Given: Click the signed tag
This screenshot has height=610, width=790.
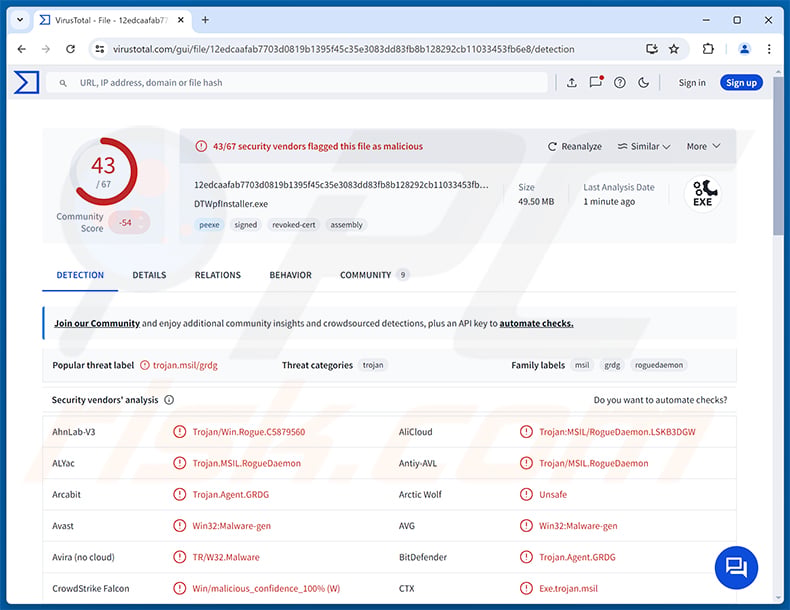Looking at the screenshot, I should point(245,225).
